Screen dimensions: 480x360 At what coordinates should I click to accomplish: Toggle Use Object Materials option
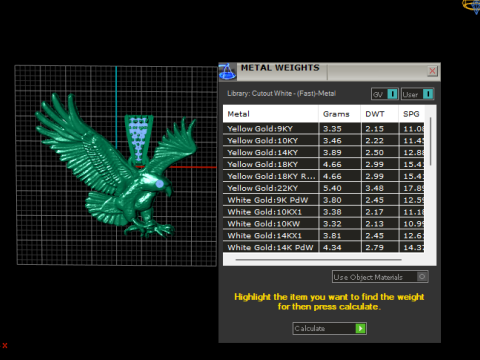380,277
